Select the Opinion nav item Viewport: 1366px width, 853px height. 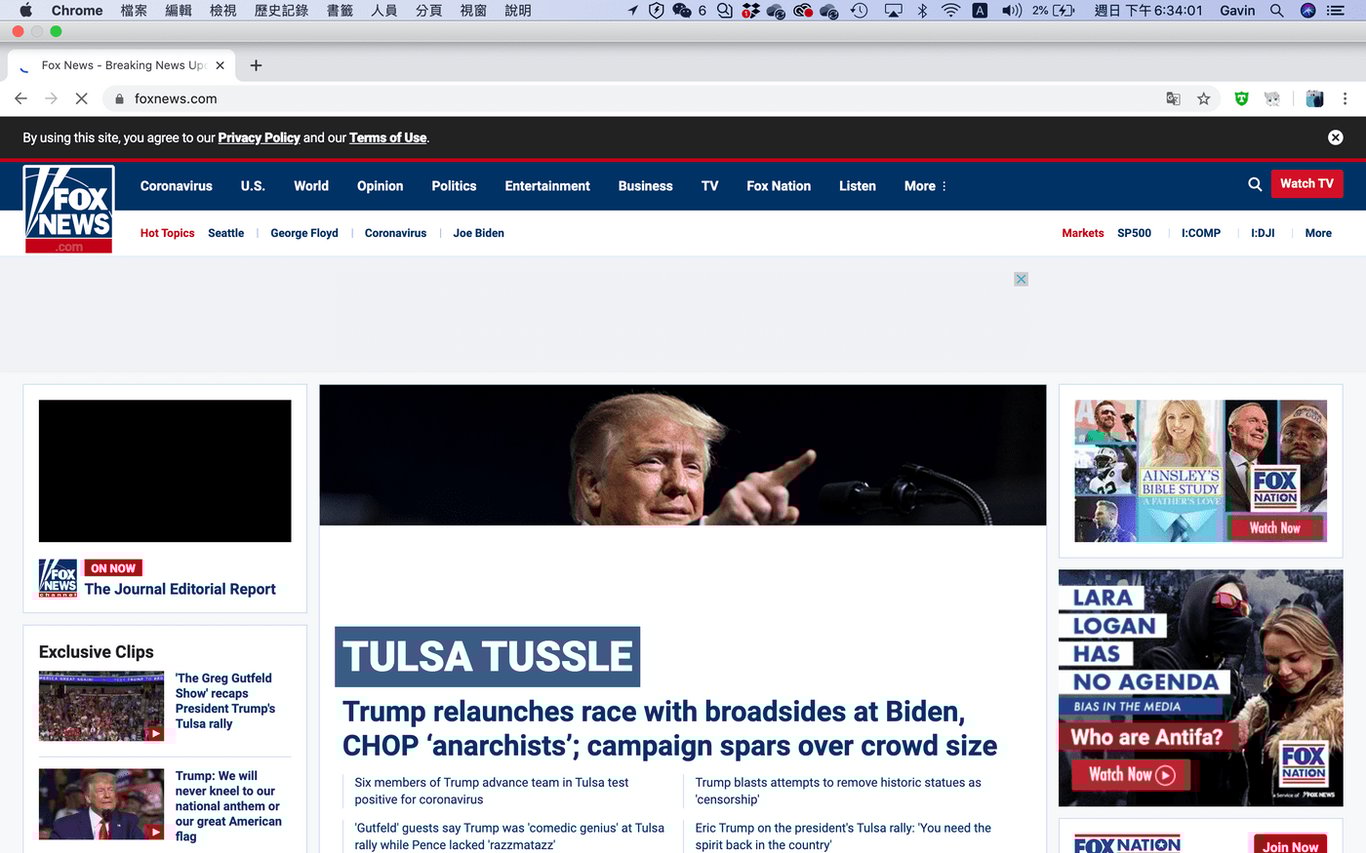pyautogui.click(x=380, y=186)
